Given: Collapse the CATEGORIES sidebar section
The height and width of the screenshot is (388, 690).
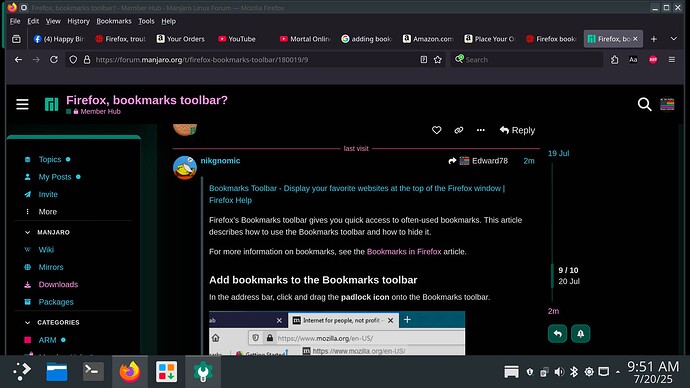Looking at the screenshot, I should coord(28,322).
